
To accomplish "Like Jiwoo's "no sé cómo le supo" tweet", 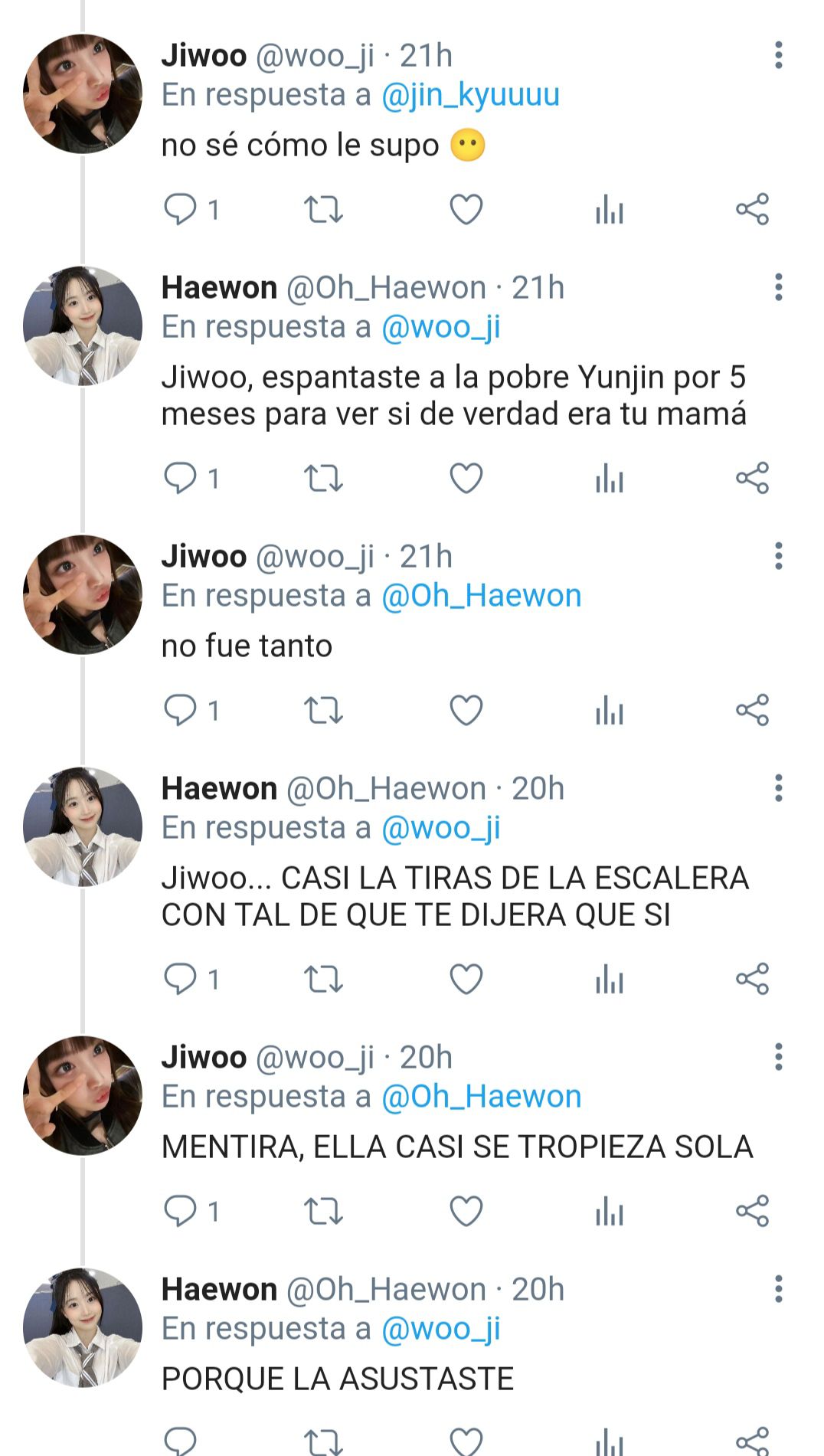I will 466,209.
